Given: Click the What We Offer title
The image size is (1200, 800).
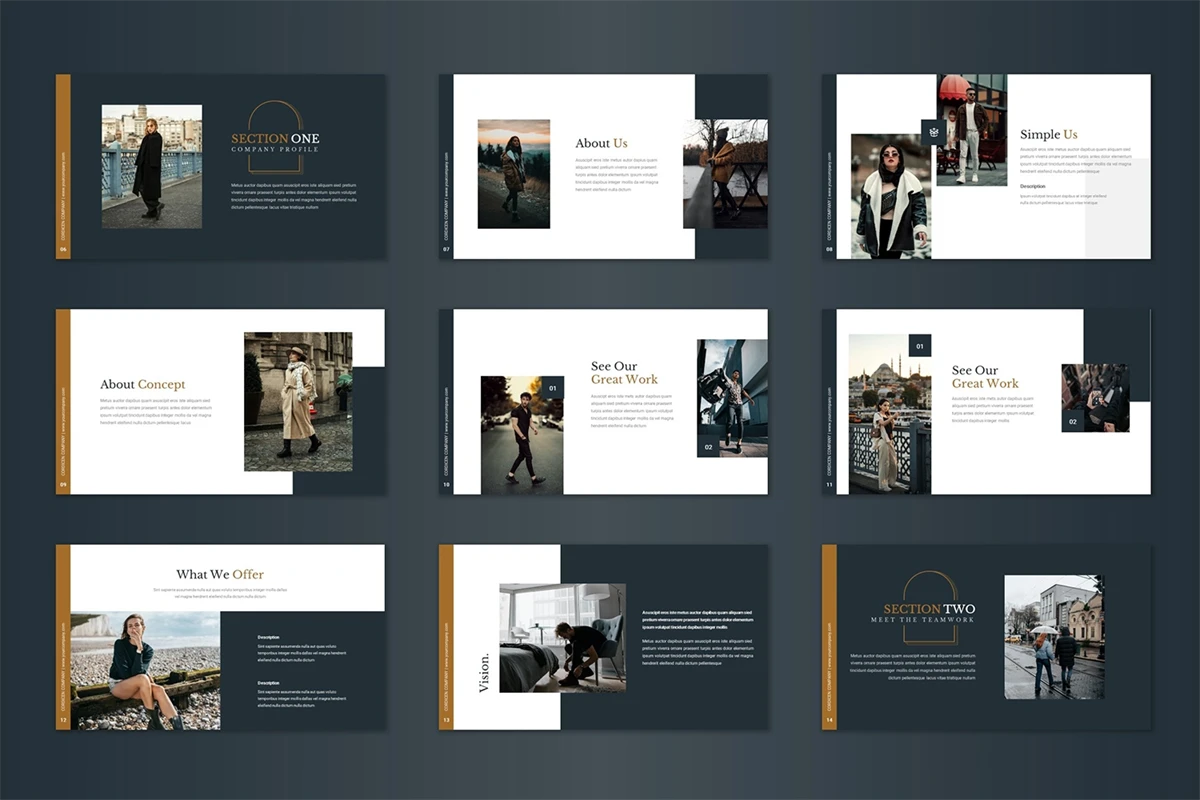Looking at the screenshot, I should pos(220,574).
